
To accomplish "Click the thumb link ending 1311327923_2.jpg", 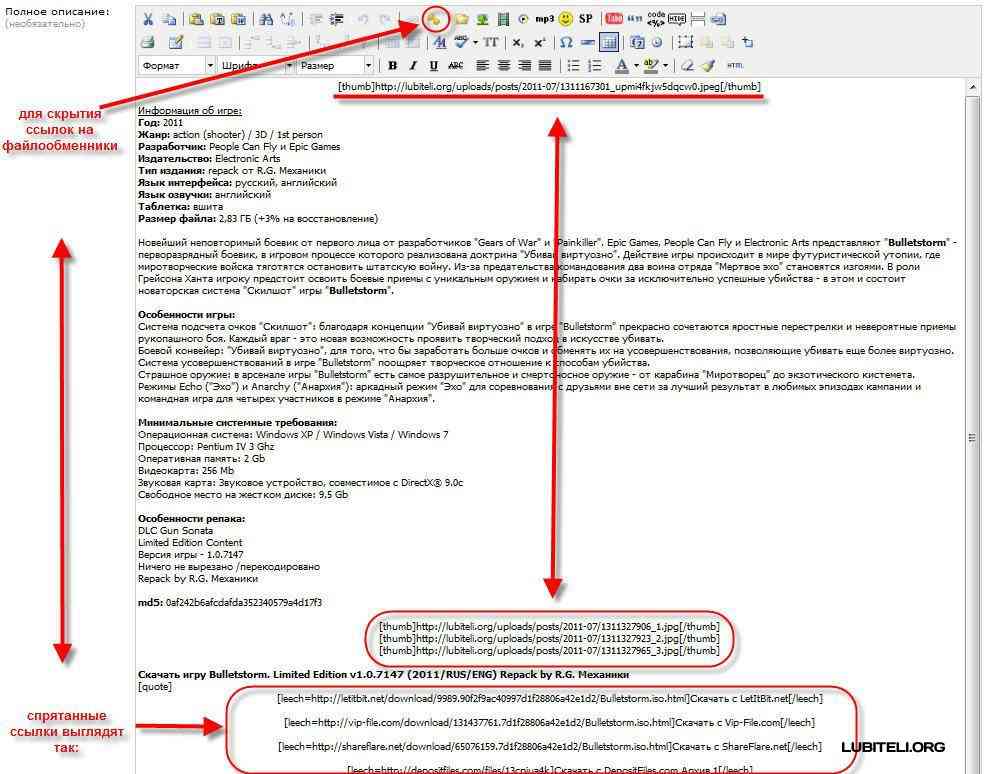I will tap(549, 638).
